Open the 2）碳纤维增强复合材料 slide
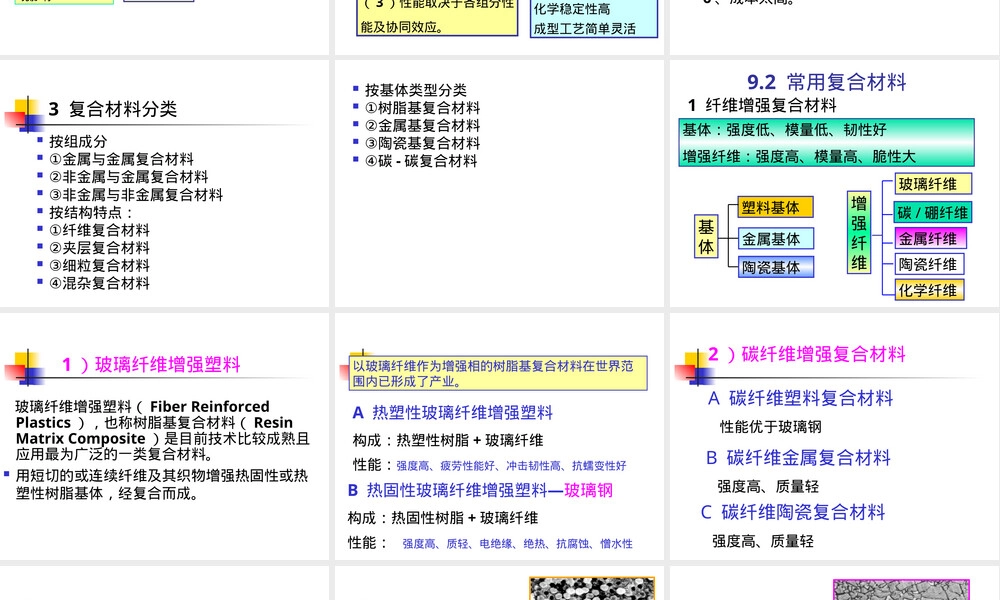Screen dimensions: 1000x600 pyautogui.click(x=835, y=436)
